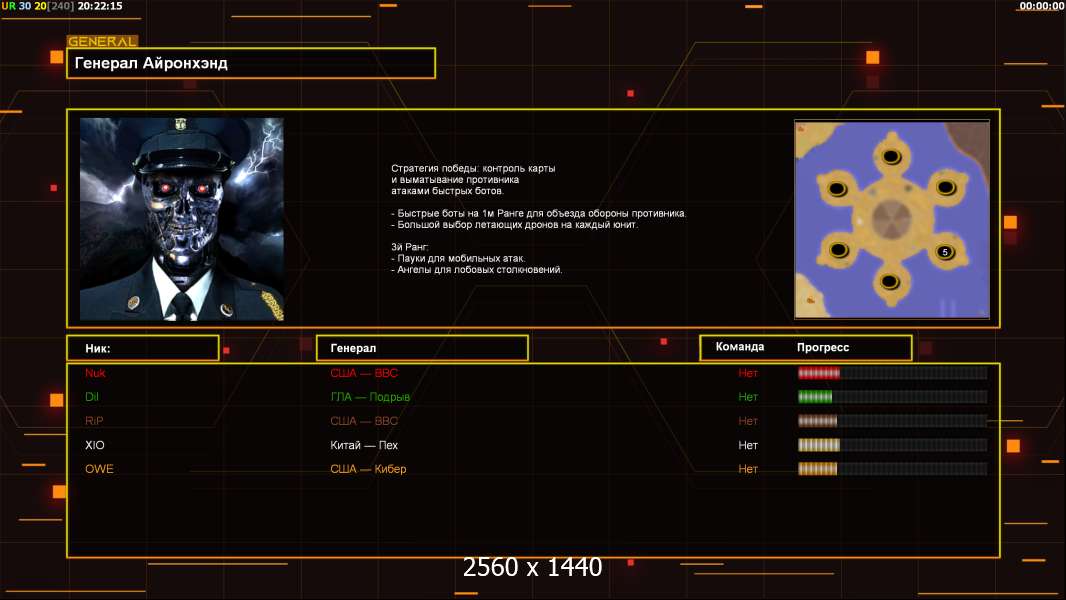
Task: Click team value 'Нет' in Nuk's row
Action: click(748, 372)
